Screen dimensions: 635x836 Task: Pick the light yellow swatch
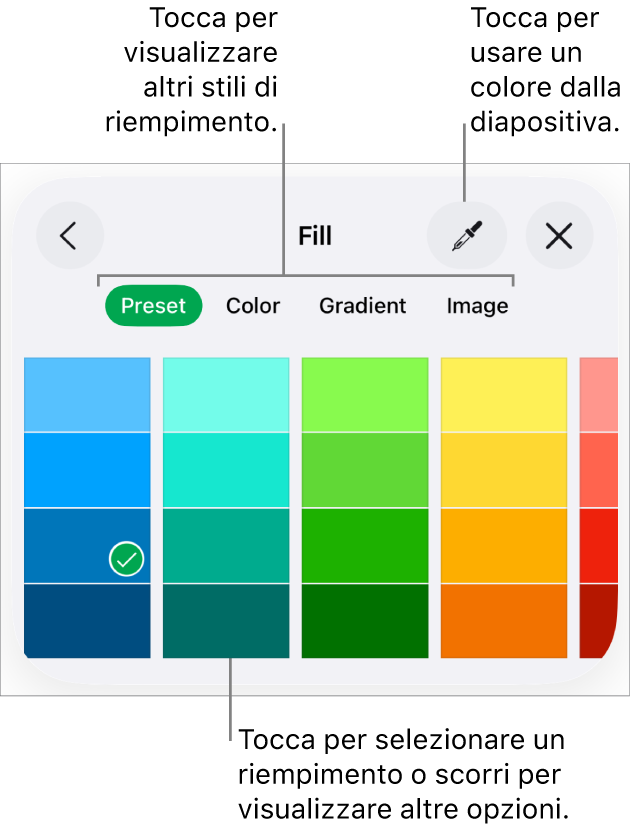tap(504, 395)
